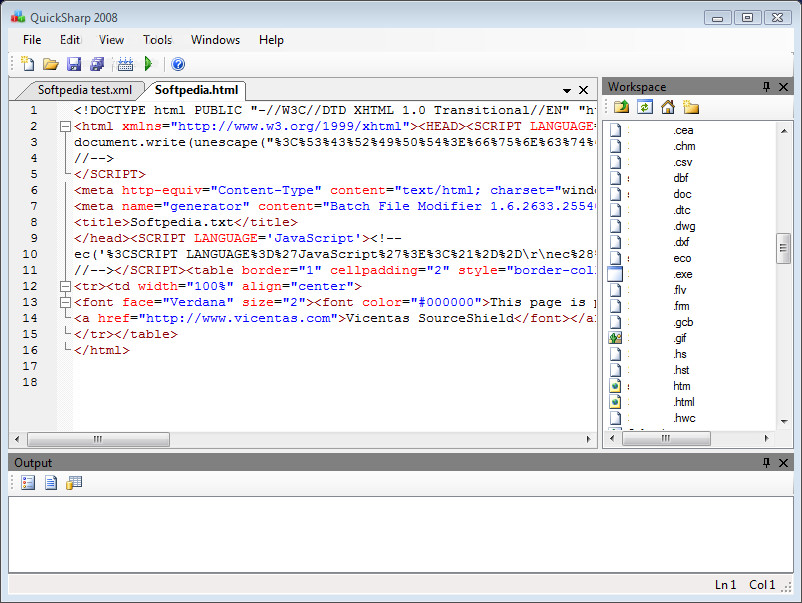Click the compile toolbar icon
This screenshot has width=802, height=603.
click(x=125, y=64)
